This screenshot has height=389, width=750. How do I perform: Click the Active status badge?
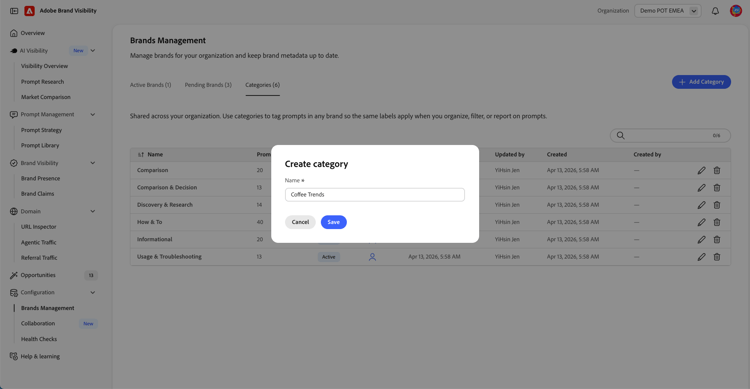coord(329,257)
